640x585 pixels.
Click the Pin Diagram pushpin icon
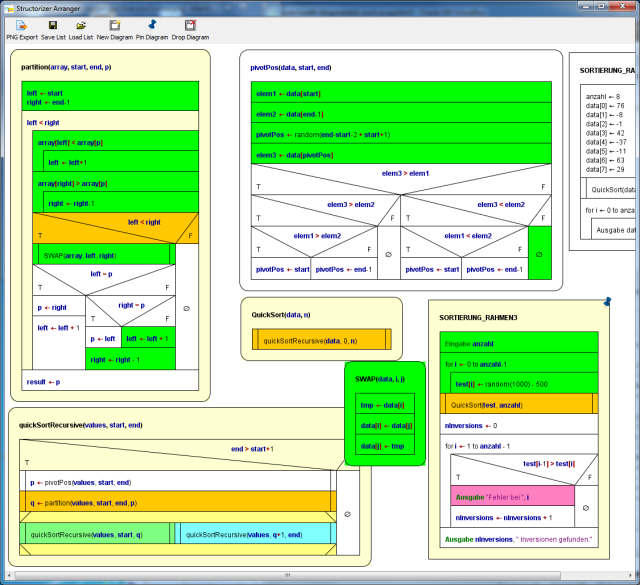pos(152,25)
